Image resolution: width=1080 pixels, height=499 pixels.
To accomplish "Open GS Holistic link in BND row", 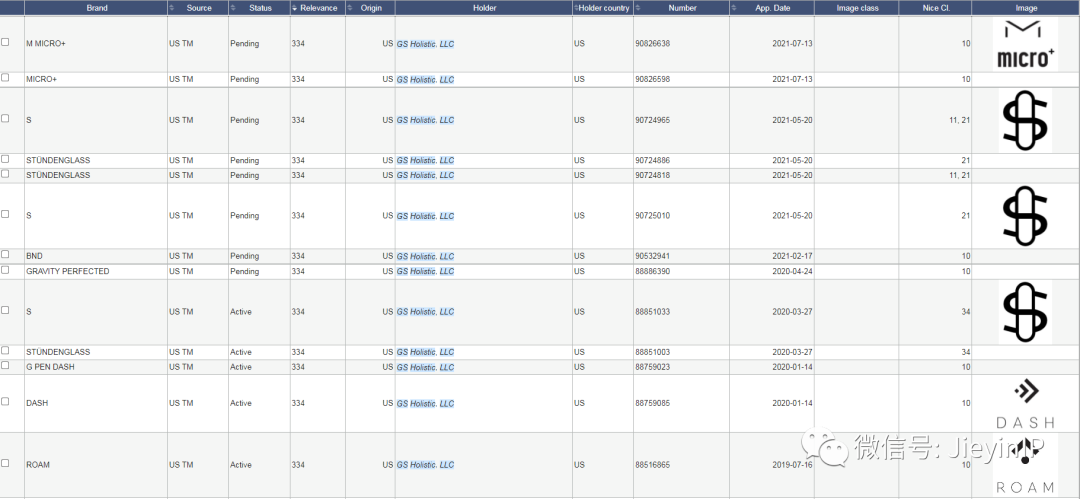I will pyautogui.click(x=426, y=256).
